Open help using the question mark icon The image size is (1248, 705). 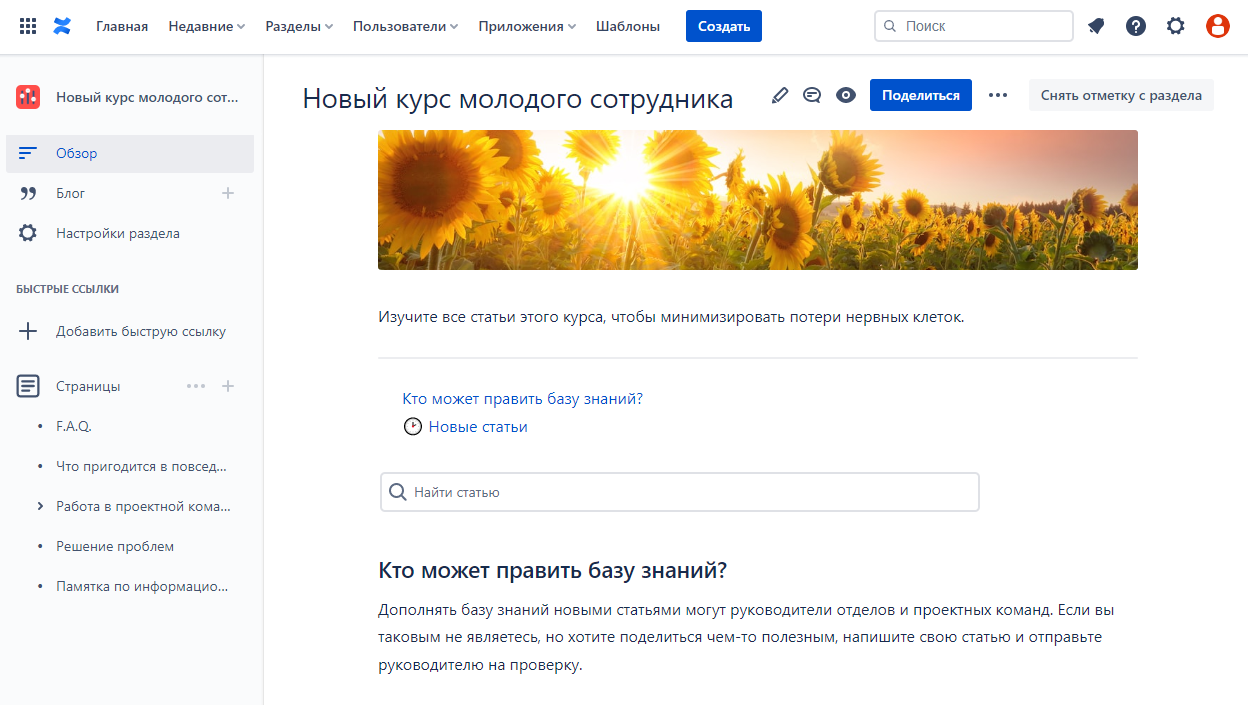tap(1136, 26)
